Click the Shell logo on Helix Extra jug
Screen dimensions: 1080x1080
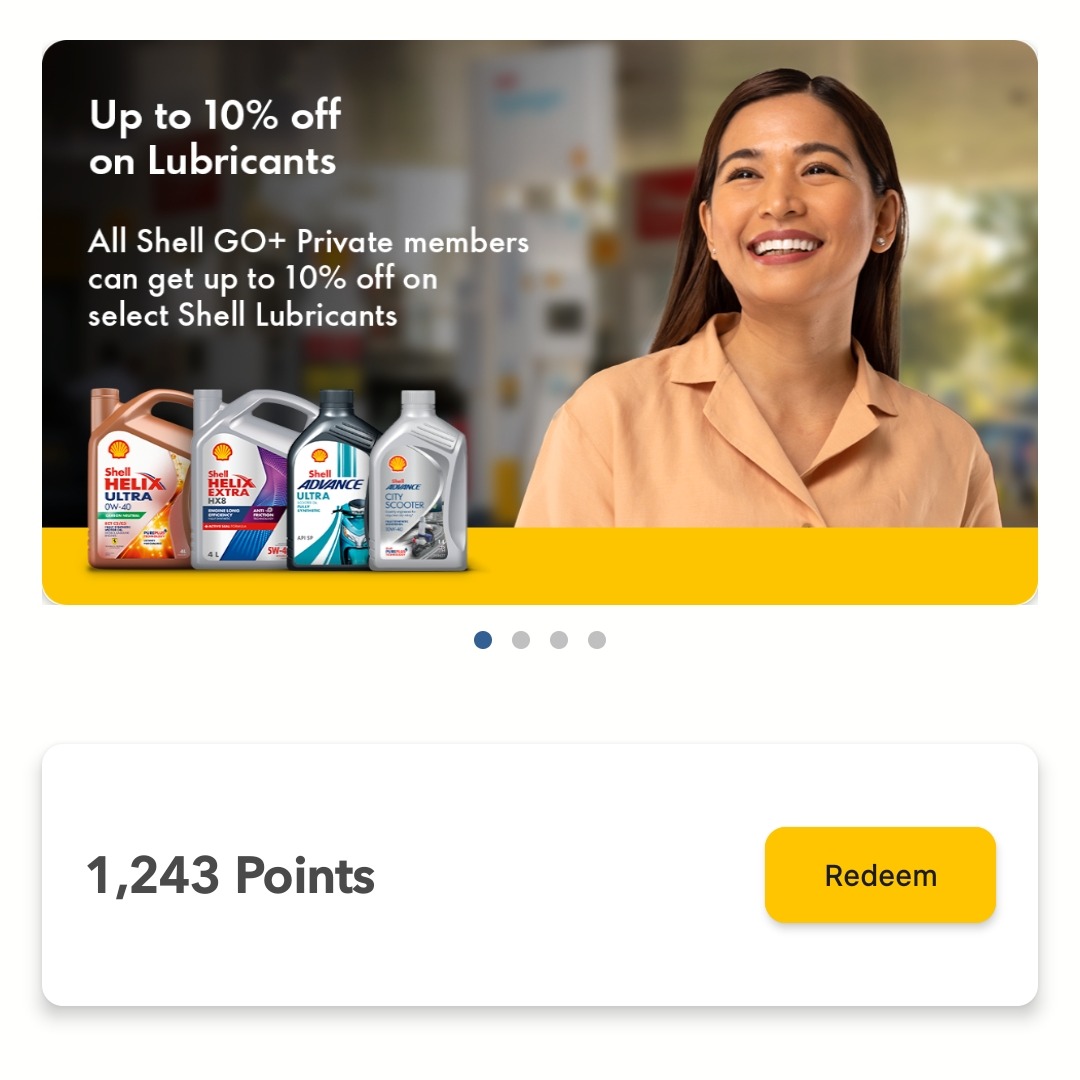(222, 453)
